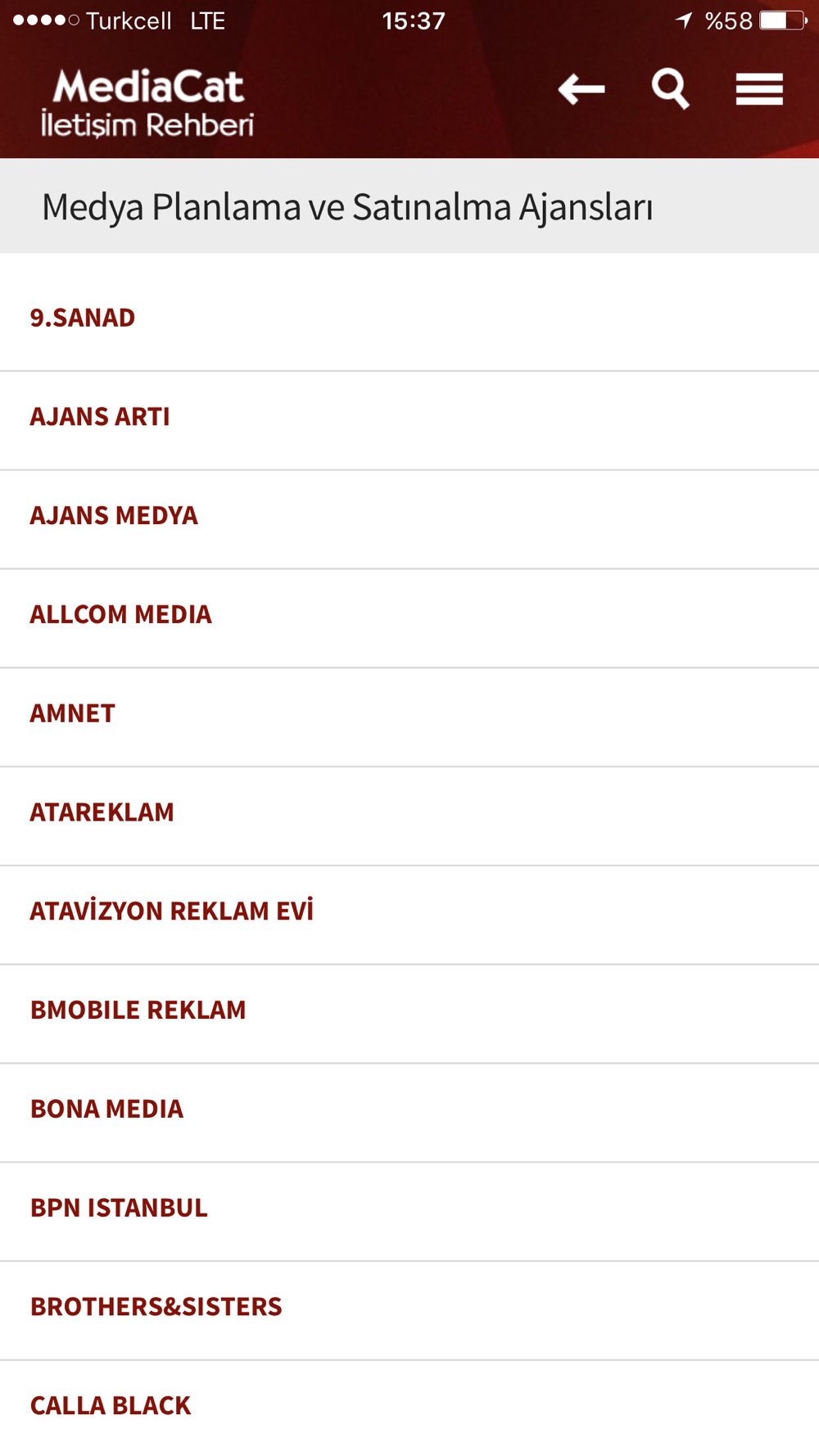
Task: Tap the location arrow status icon
Action: click(x=684, y=20)
